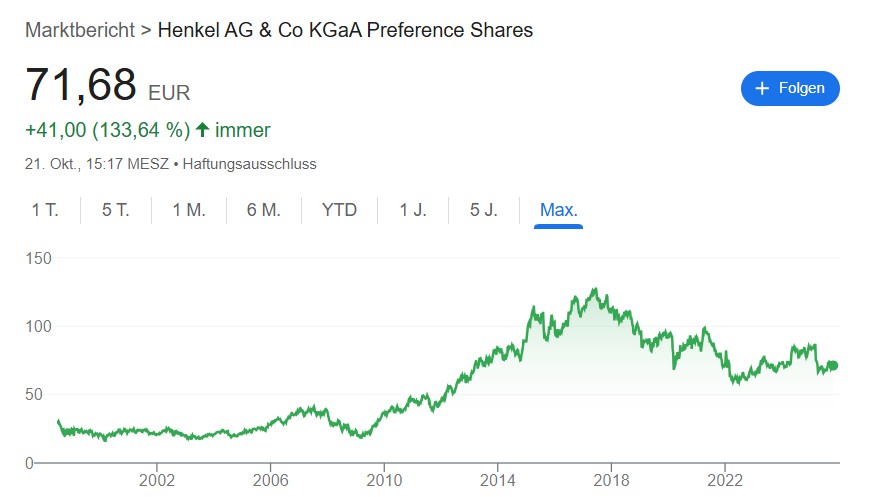Switch to the 5 T. range tab

click(x=116, y=210)
